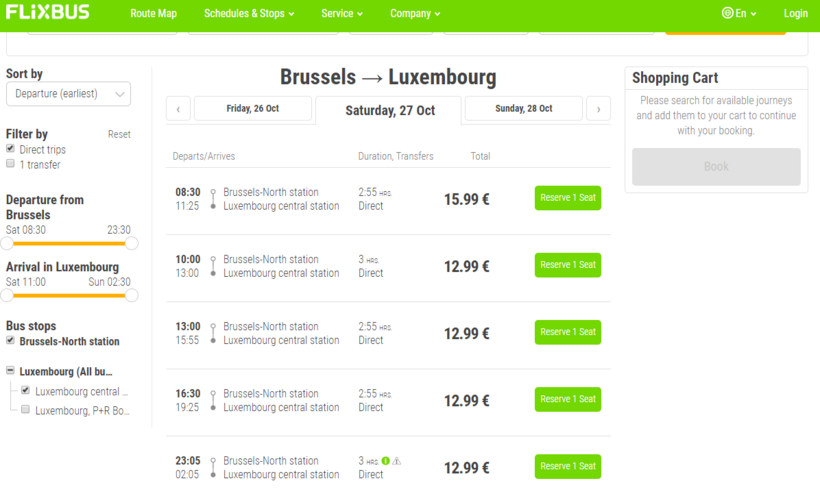The height and width of the screenshot is (494, 820).
Task: Click the warning triangle icon on 23:05 trip
Action: [397, 461]
